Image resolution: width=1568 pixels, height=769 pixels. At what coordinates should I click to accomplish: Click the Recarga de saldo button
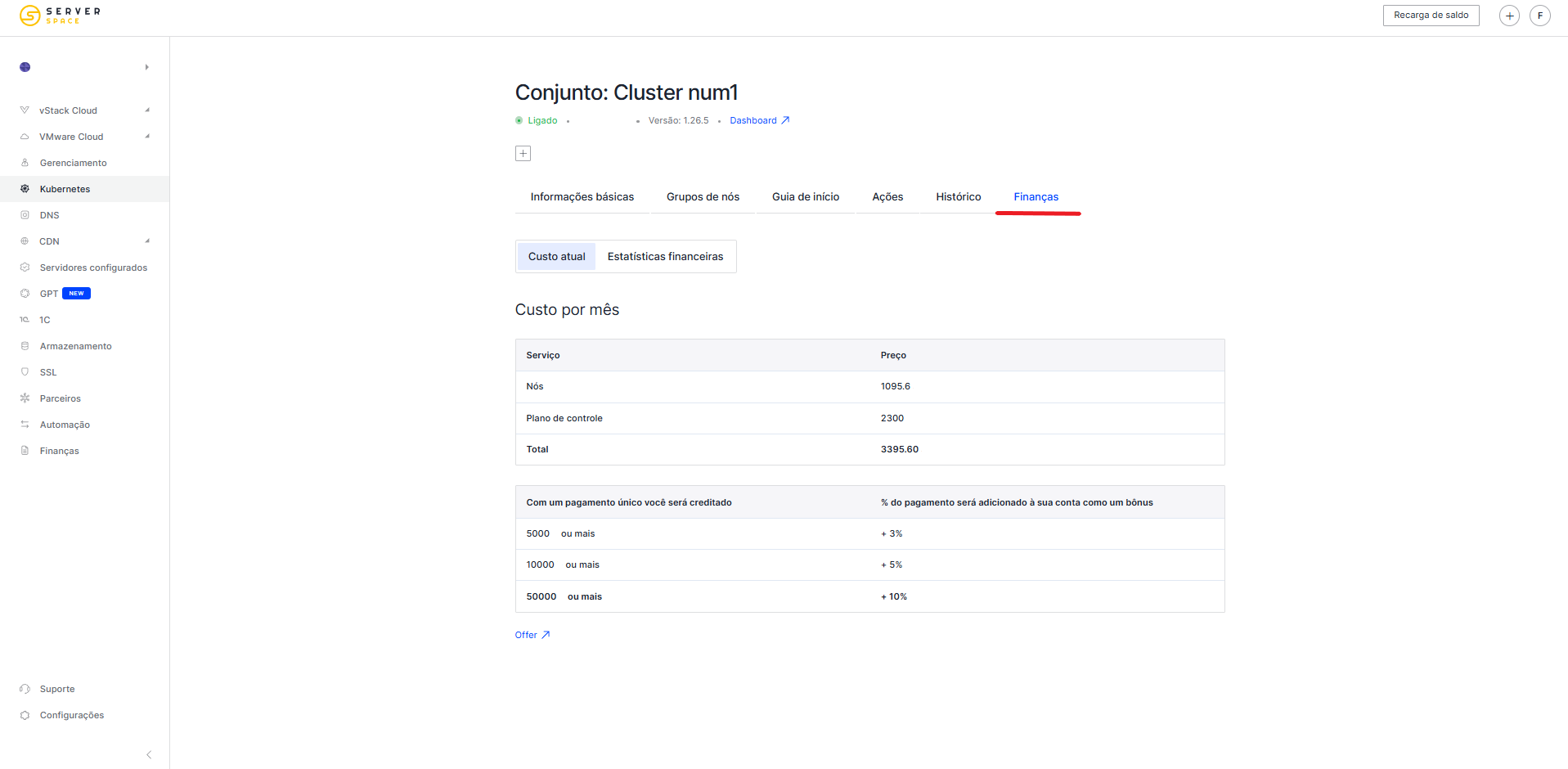click(1431, 16)
